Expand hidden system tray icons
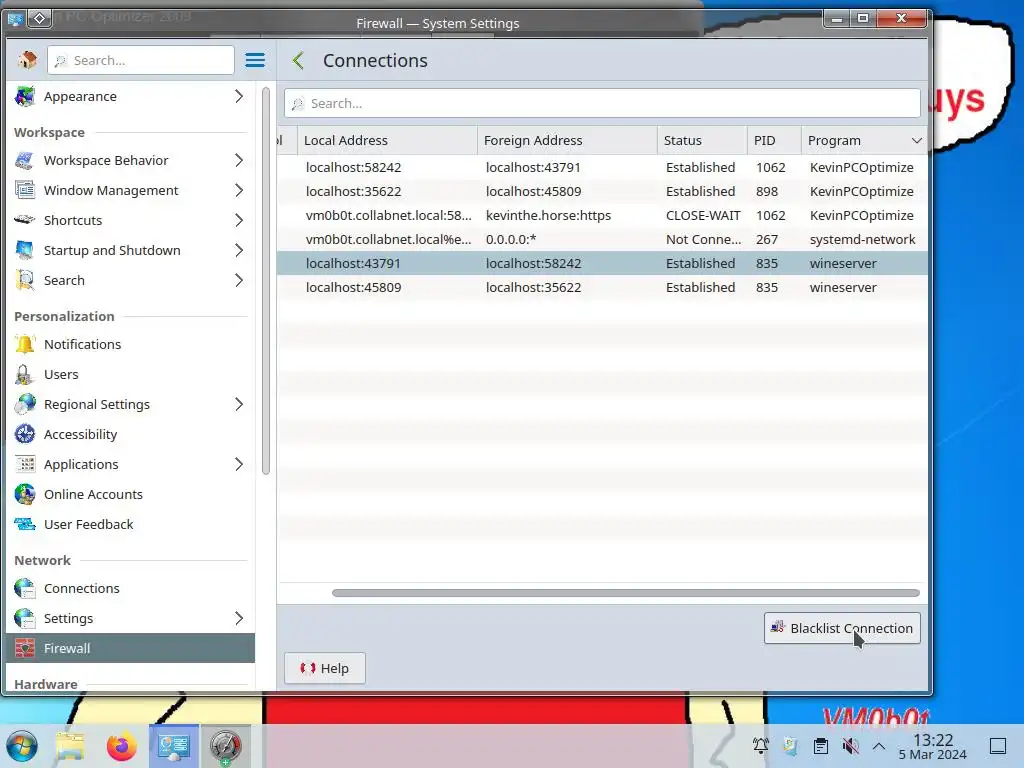The width and height of the screenshot is (1024, 768). point(879,746)
